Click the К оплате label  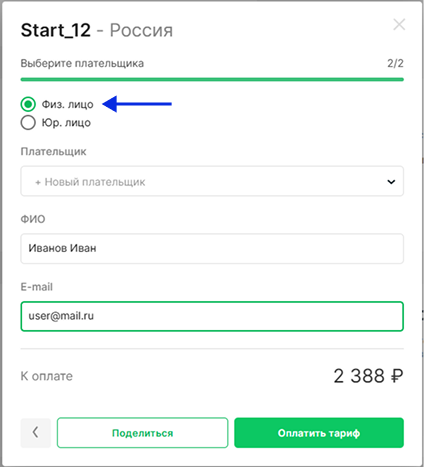(x=47, y=376)
